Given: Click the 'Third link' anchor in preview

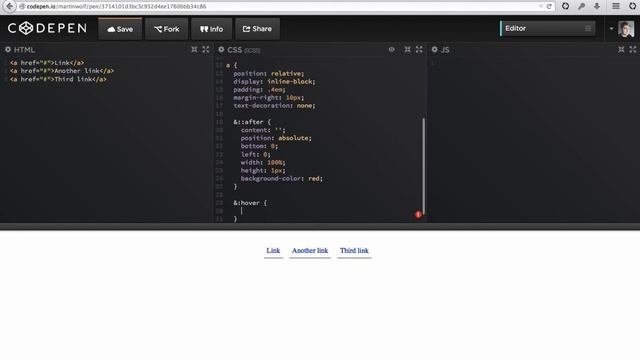Looking at the screenshot, I should [354, 251].
